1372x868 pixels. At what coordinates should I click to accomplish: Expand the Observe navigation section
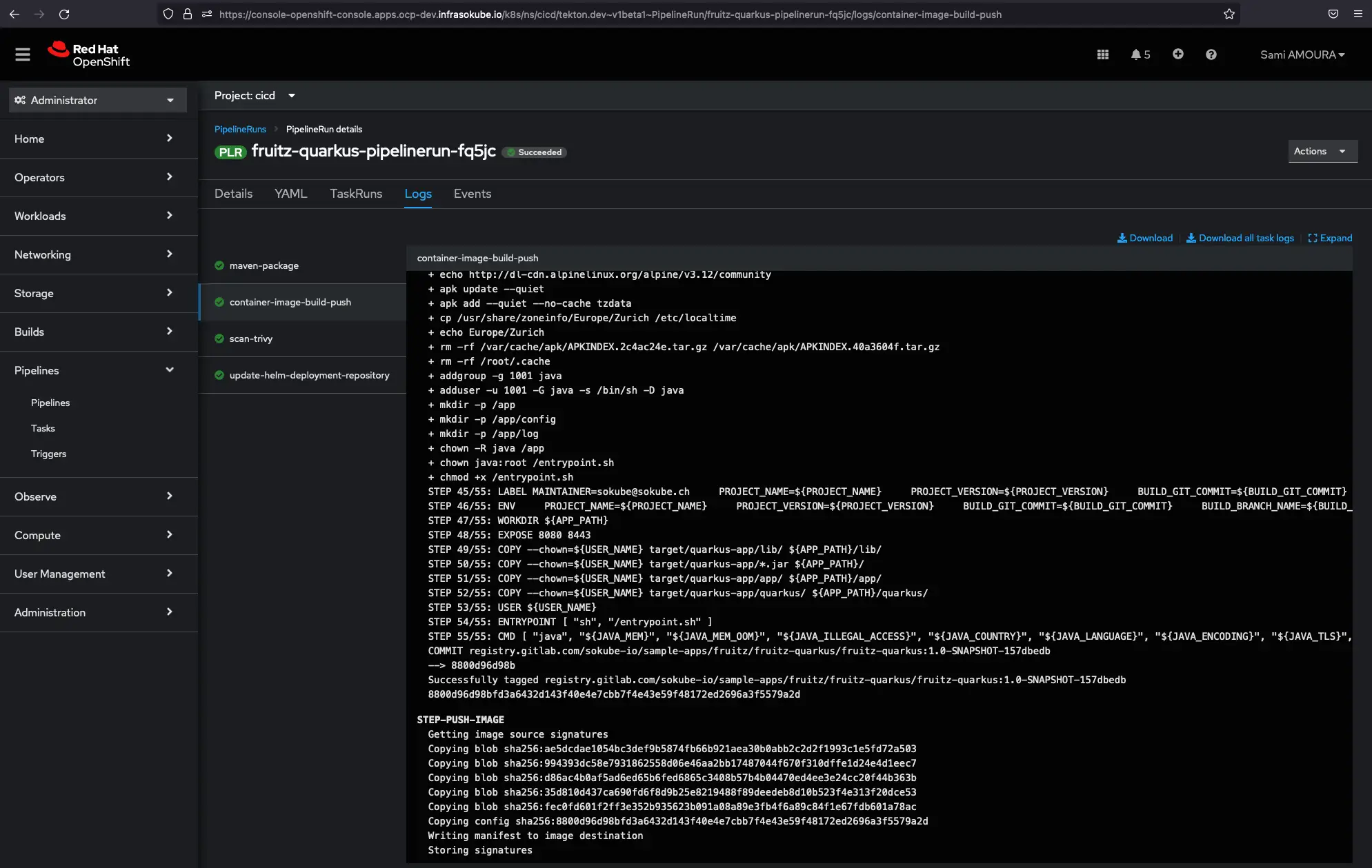(x=99, y=496)
